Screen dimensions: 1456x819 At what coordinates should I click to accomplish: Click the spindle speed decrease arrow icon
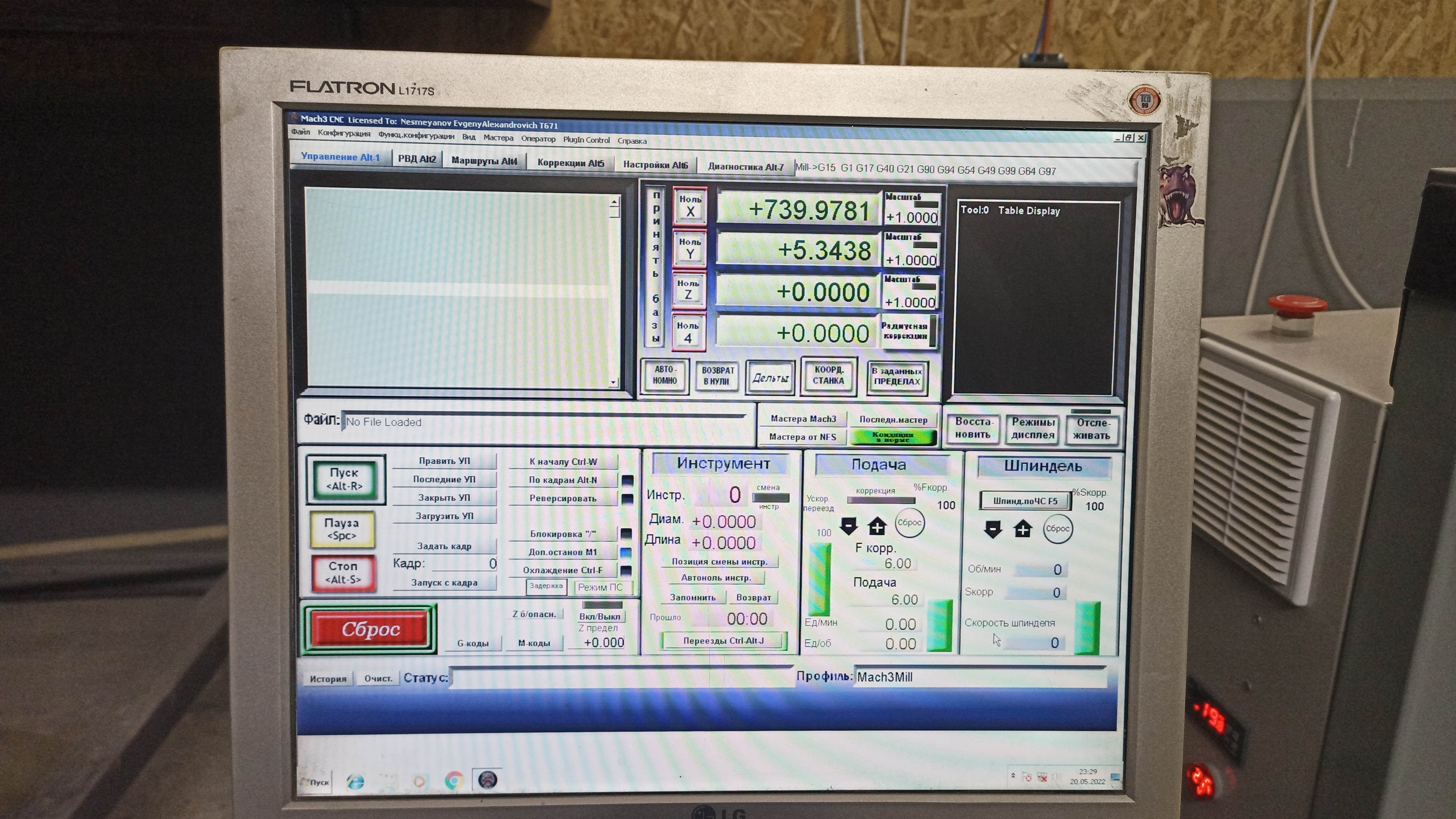(x=993, y=529)
